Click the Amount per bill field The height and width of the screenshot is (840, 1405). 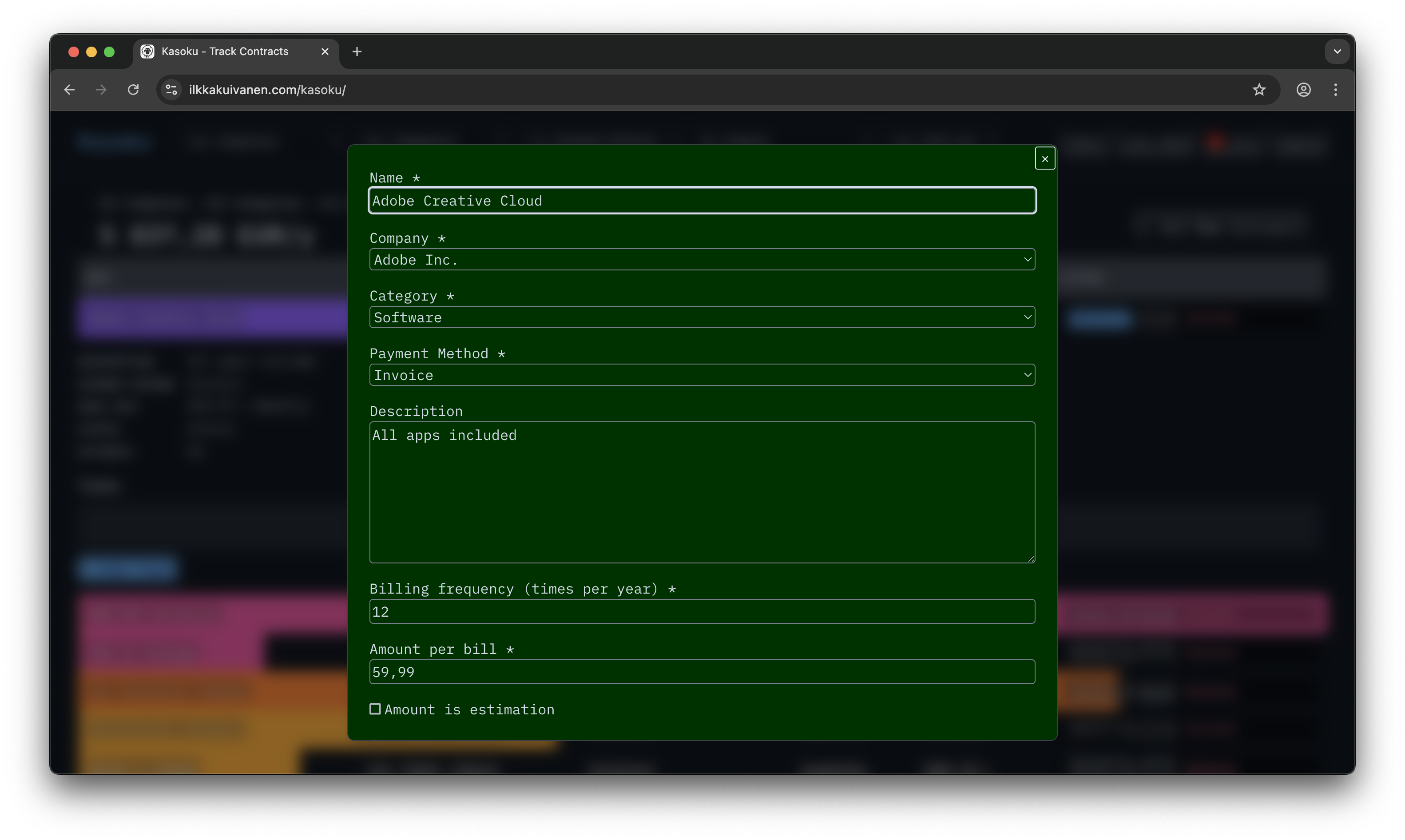(702, 673)
